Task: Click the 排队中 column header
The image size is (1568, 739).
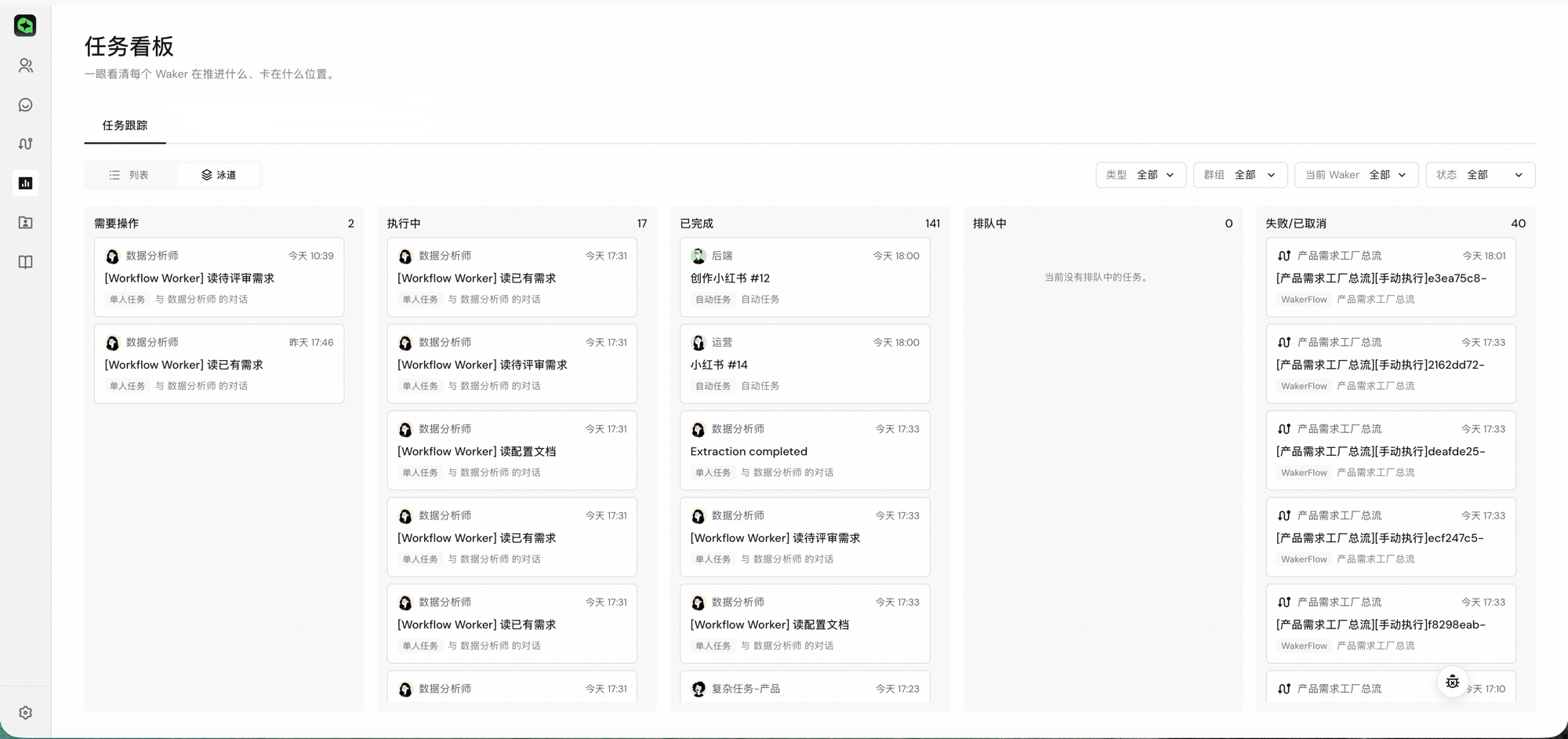Action: tap(989, 224)
